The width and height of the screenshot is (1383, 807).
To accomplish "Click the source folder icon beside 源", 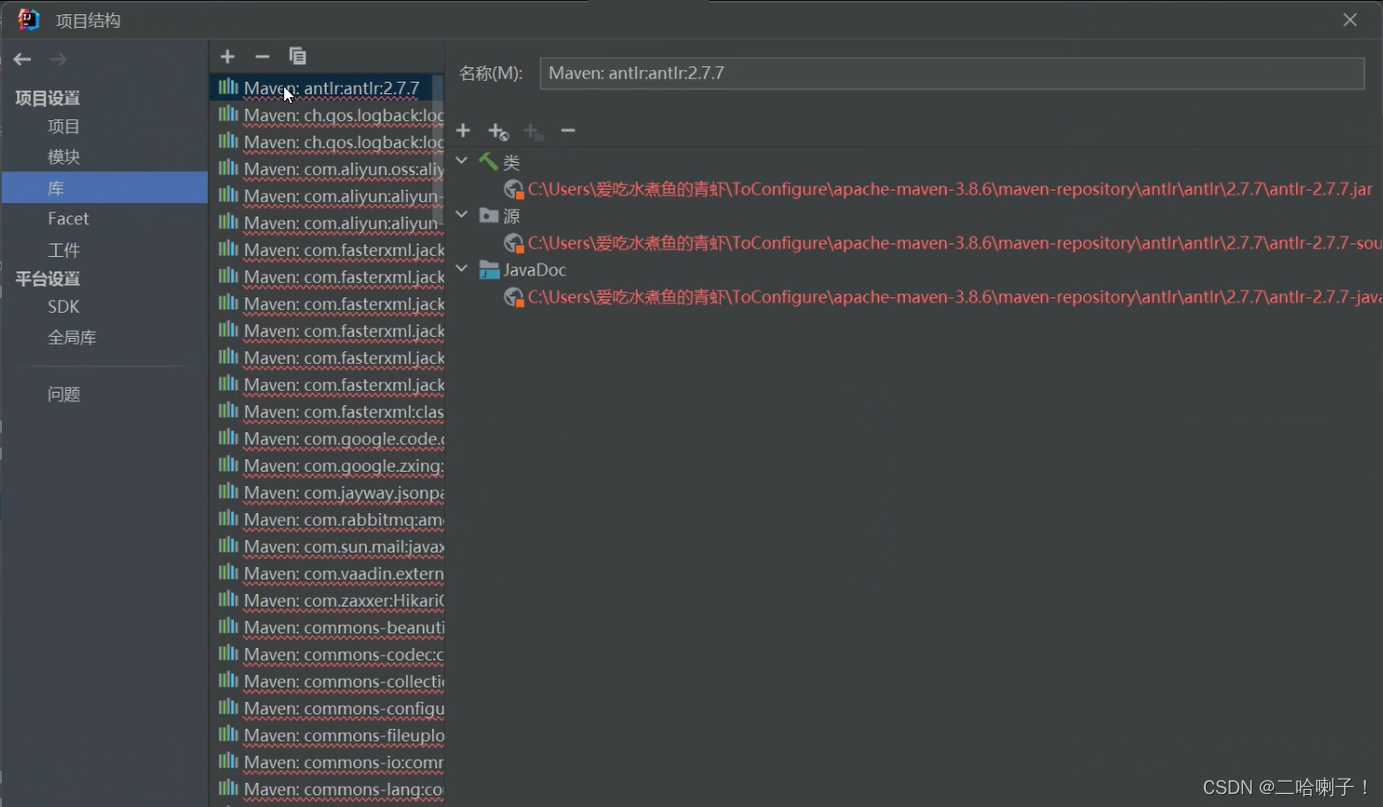I will tap(488, 215).
